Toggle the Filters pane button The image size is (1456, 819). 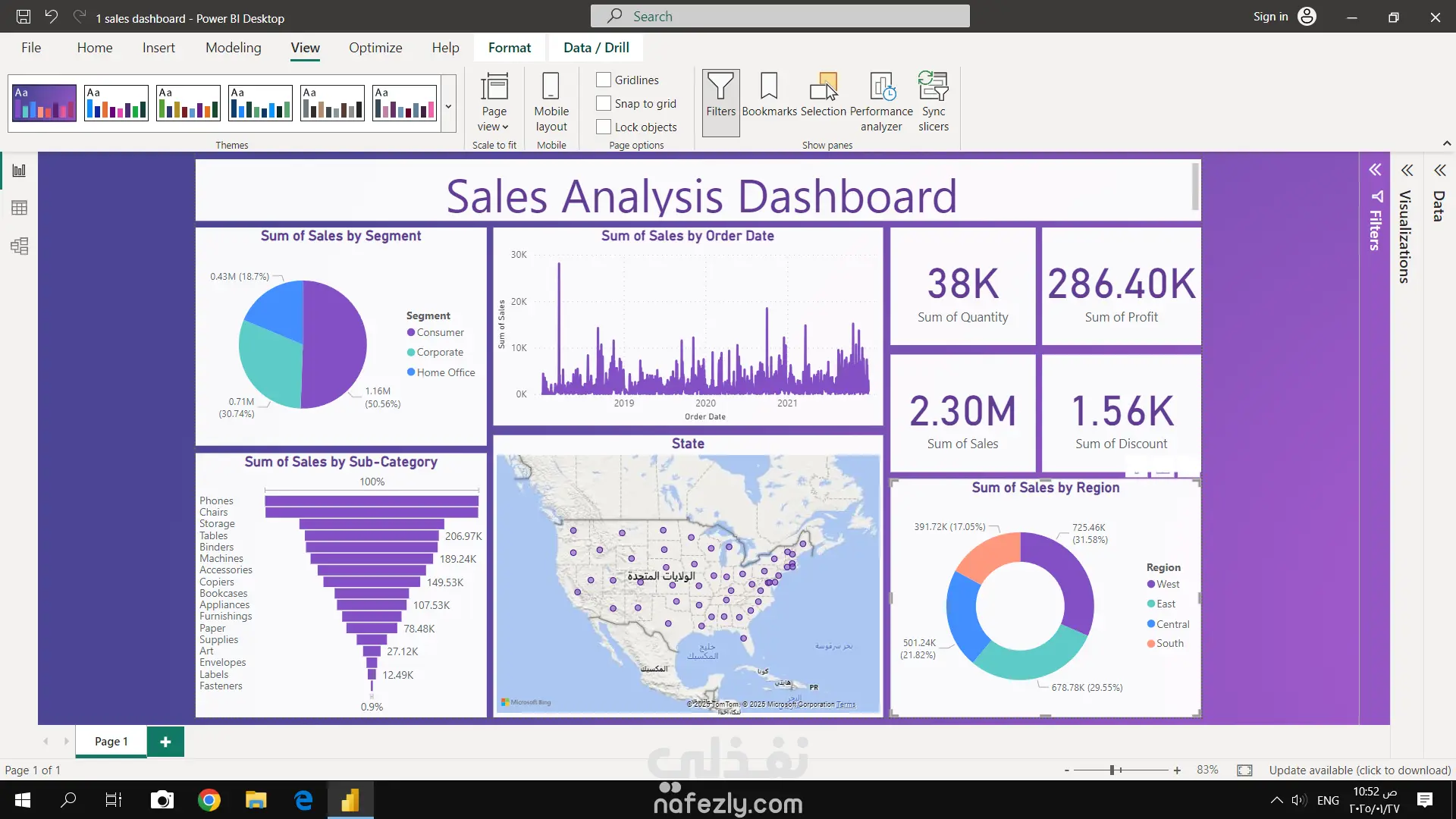point(720,102)
